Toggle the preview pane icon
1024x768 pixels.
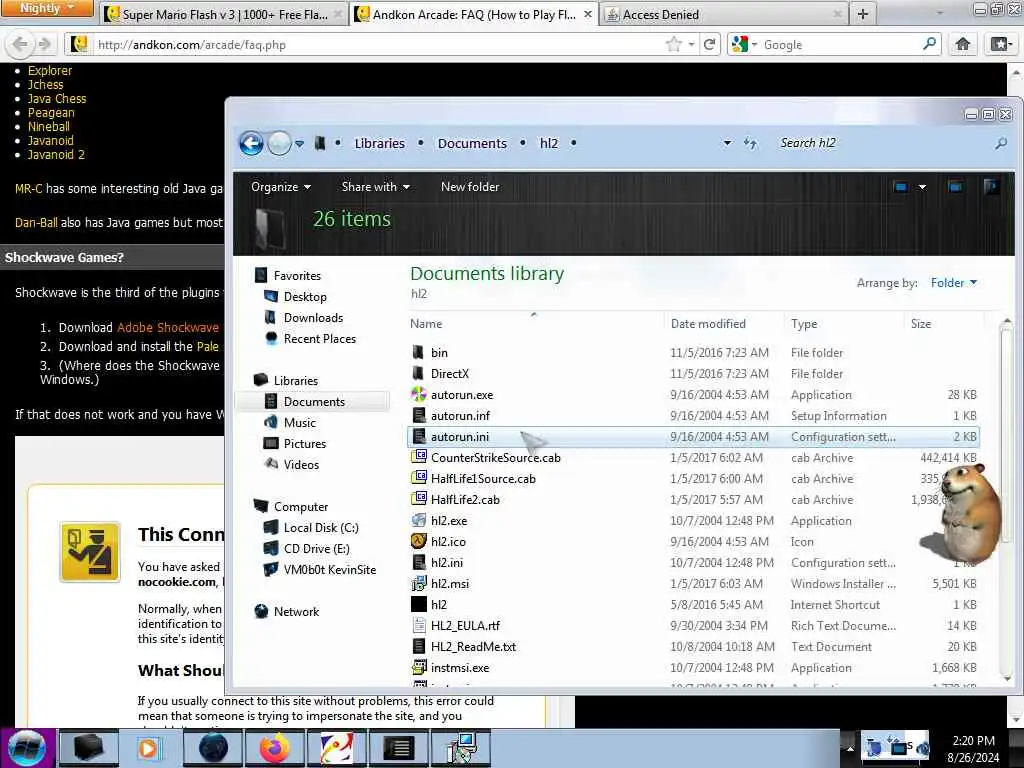(955, 187)
